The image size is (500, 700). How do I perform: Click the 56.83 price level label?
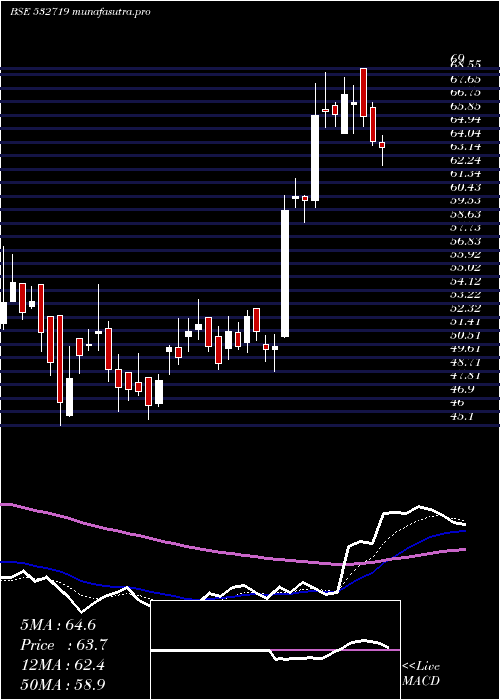click(x=465, y=241)
